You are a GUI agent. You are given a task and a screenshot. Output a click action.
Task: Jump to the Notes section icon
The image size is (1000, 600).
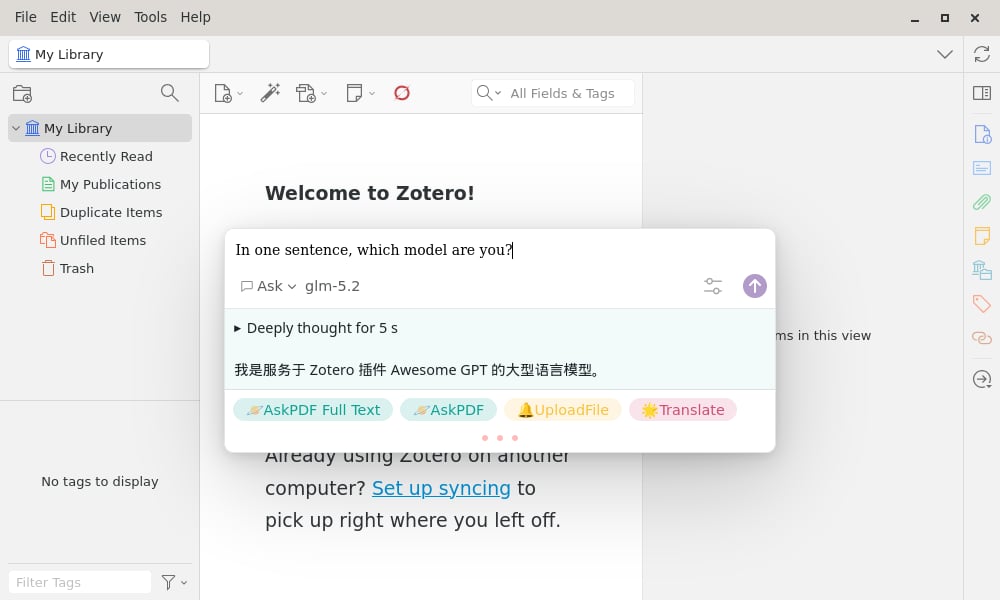982,236
